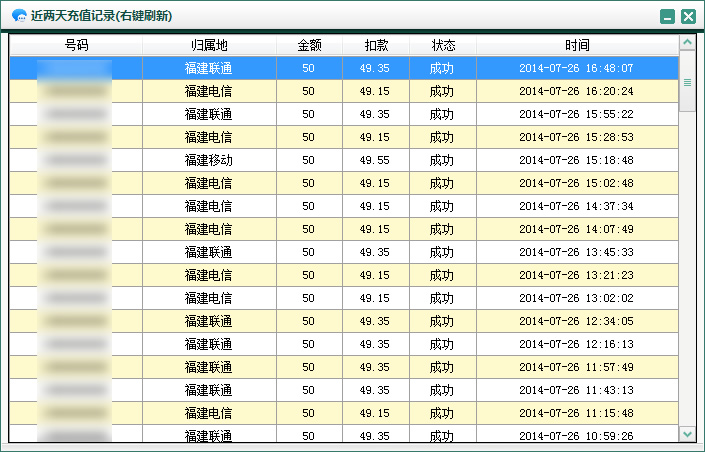
Task: Select the record at 12:34:05
Action: (344, 321)
